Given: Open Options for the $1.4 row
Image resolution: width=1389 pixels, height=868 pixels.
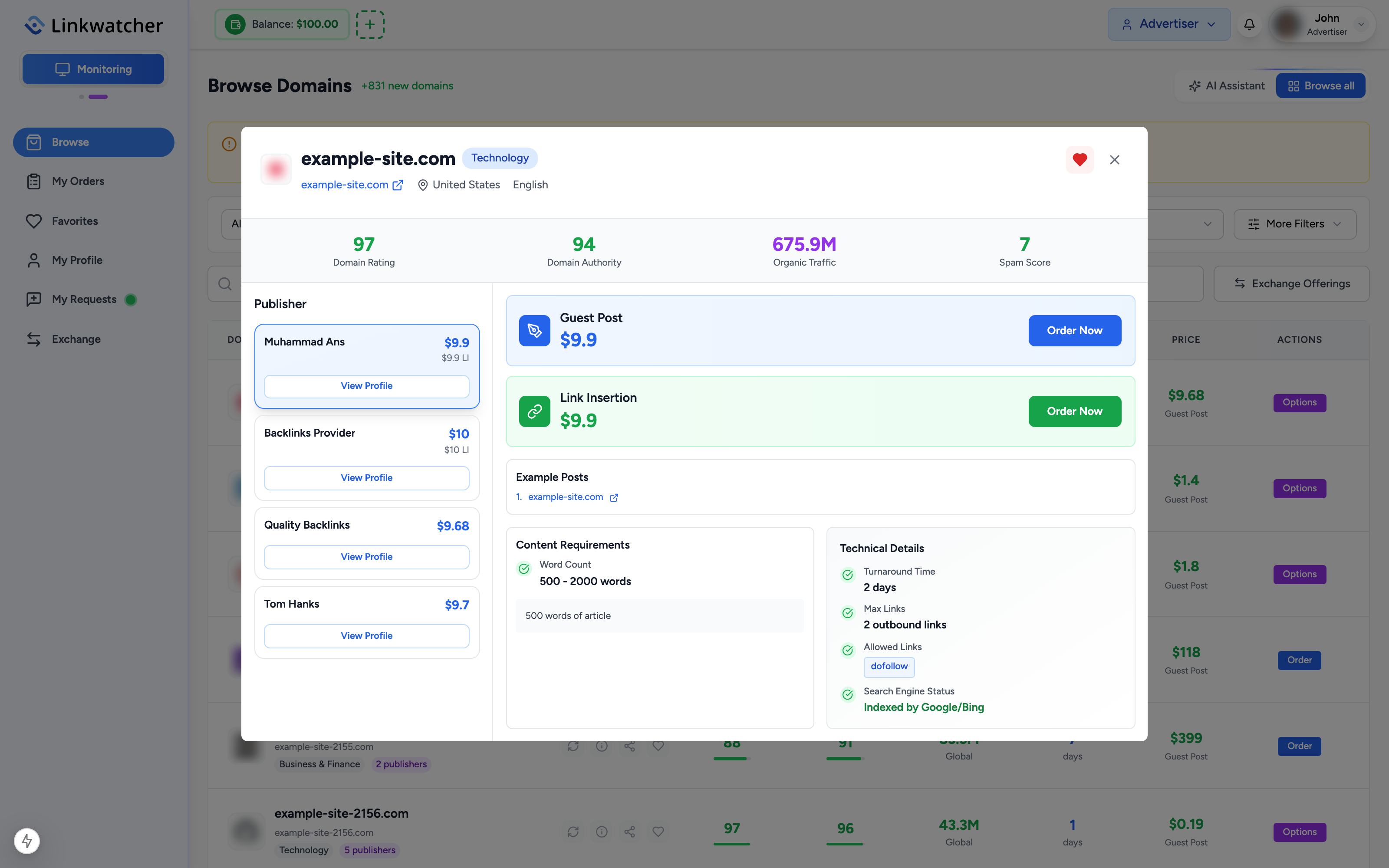Looking at the screenshot, I should 1300,489.
